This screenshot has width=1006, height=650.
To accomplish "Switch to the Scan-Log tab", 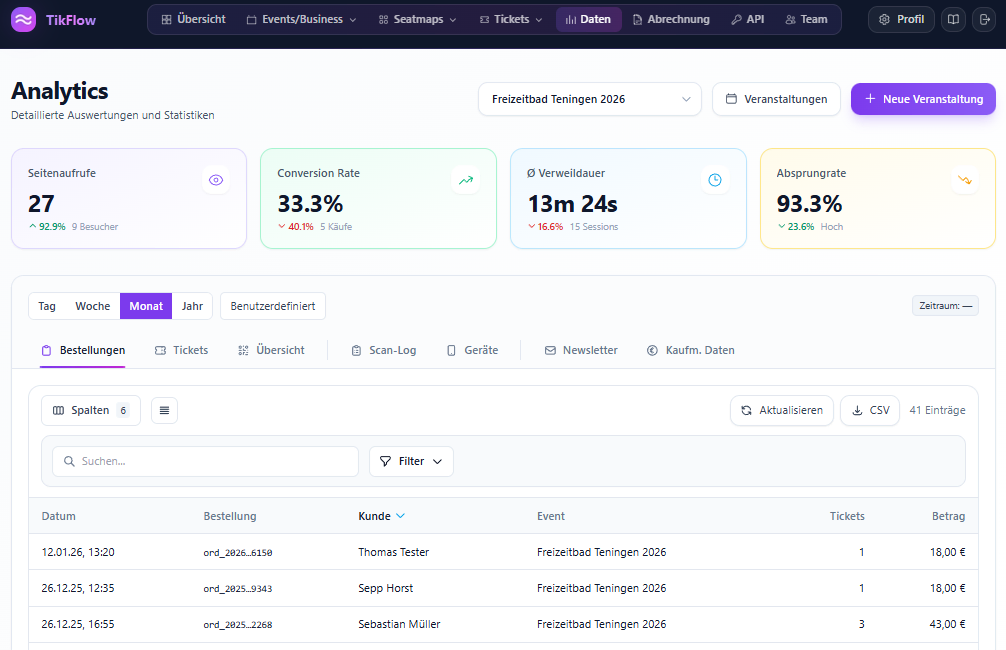I will coord(382,350).
